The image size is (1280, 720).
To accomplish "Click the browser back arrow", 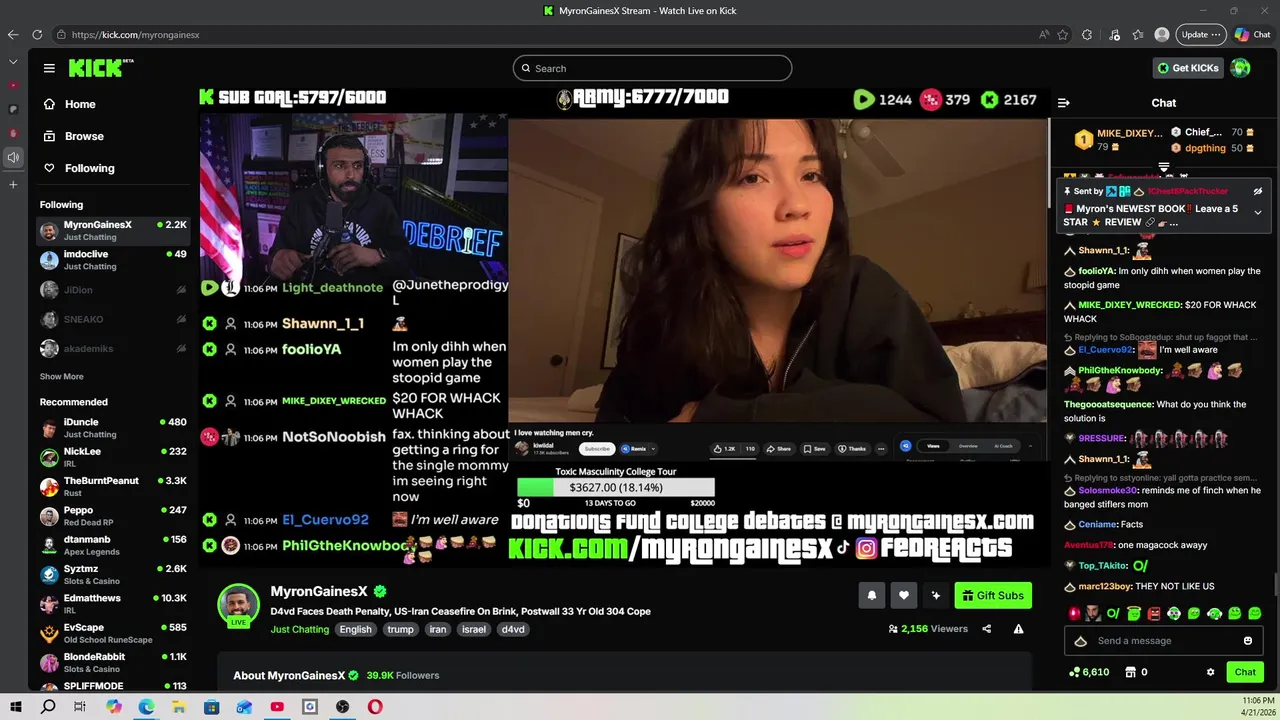I will pyautogui.click(x=13, y=34).
